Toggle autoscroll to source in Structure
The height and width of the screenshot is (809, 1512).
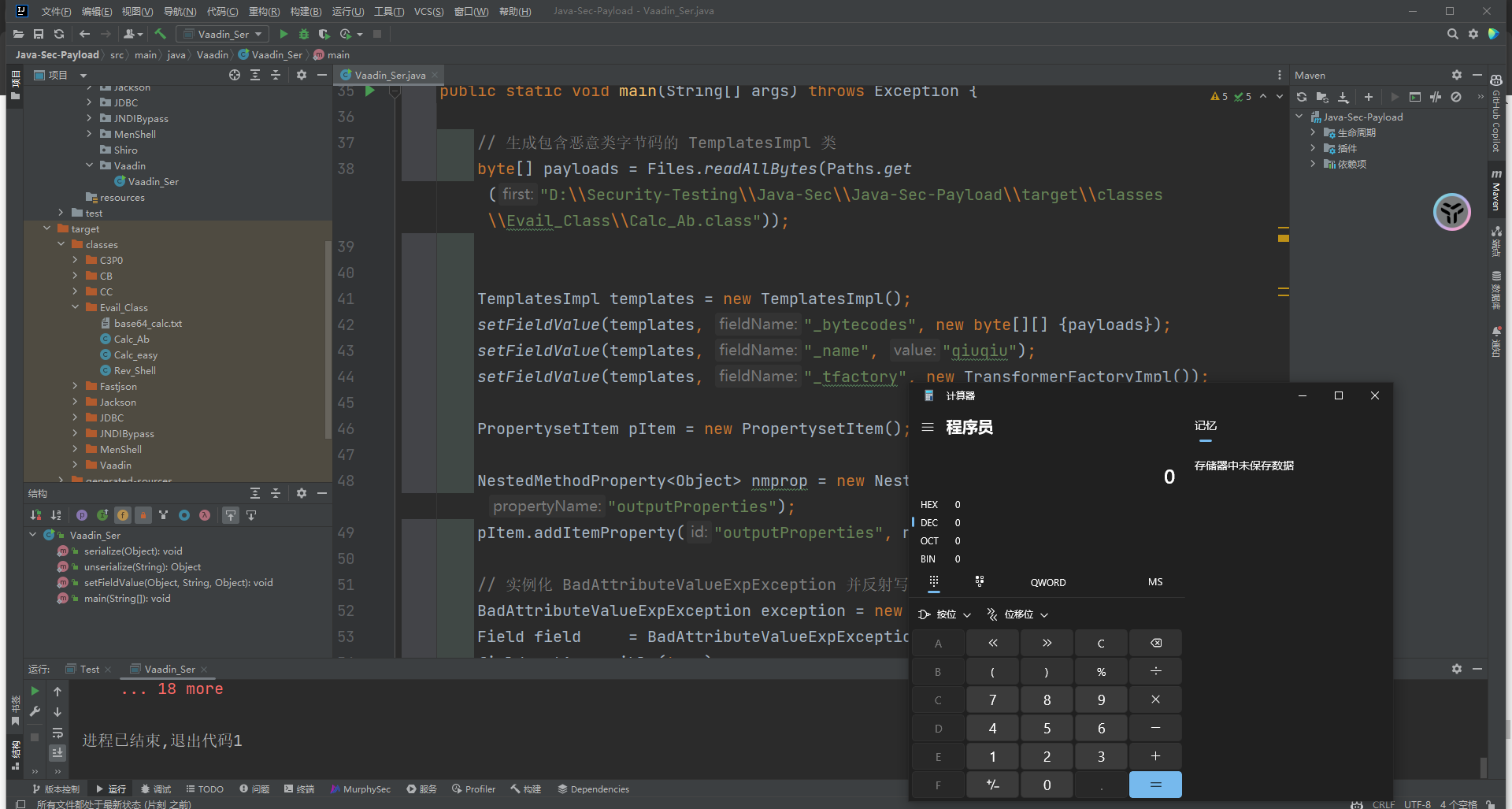[x=231, y=515]
